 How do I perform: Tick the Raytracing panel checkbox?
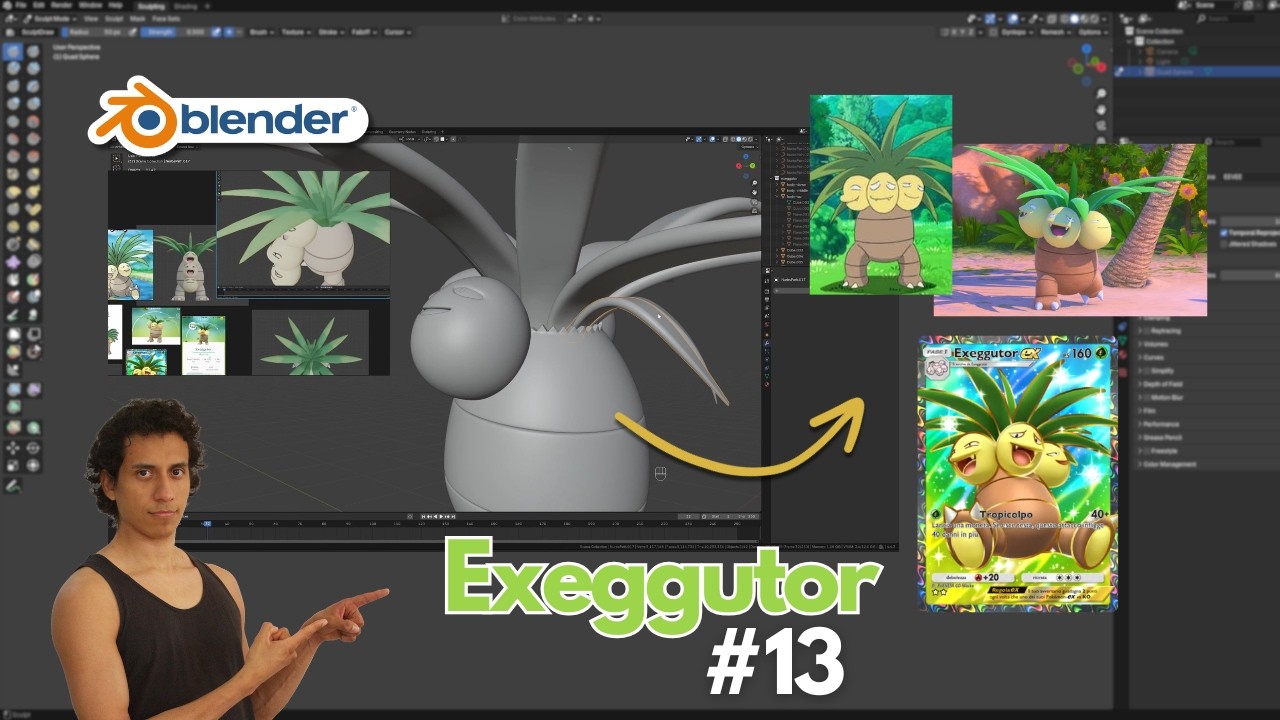coord(1147,331)
